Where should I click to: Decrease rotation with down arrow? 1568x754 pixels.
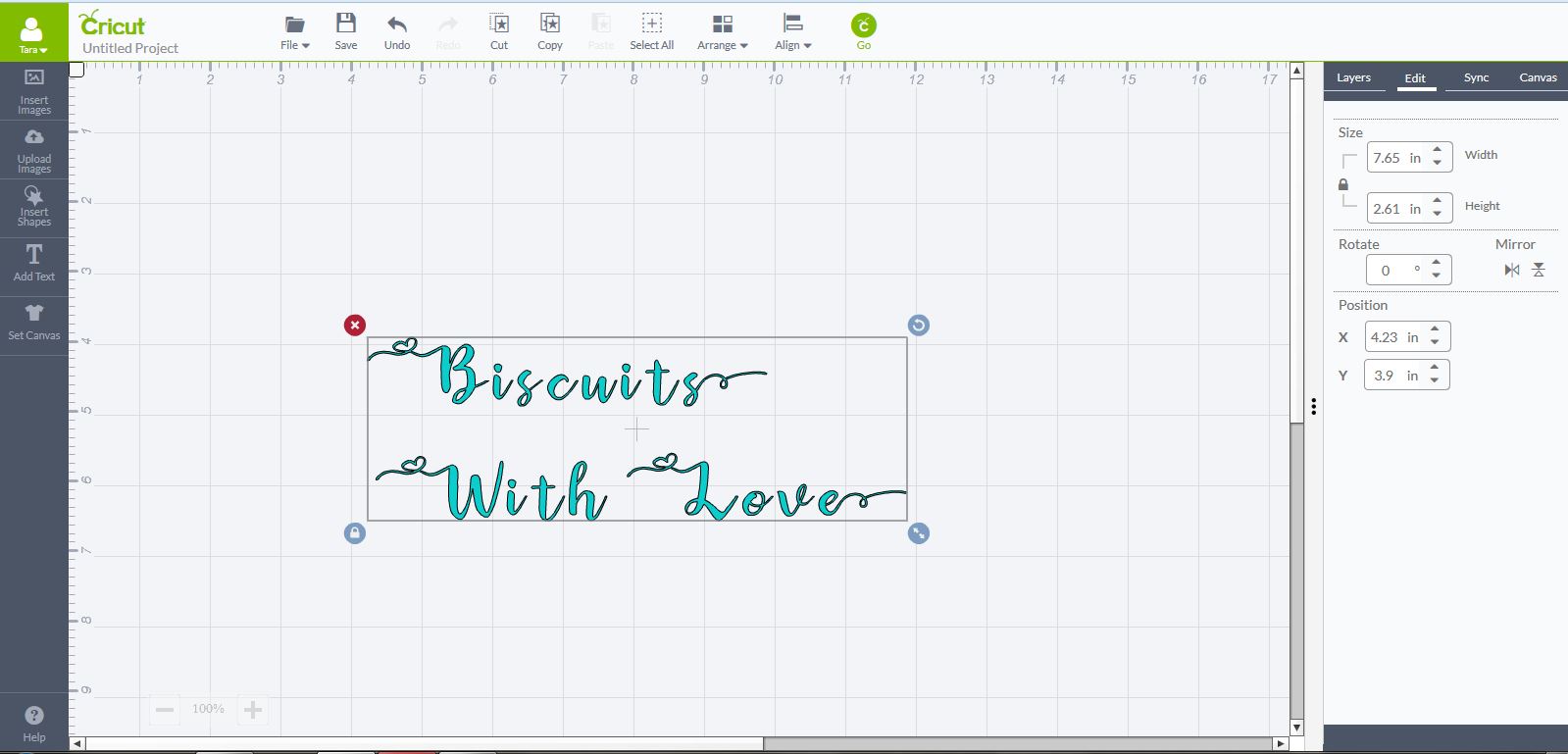click(1437, 276)
